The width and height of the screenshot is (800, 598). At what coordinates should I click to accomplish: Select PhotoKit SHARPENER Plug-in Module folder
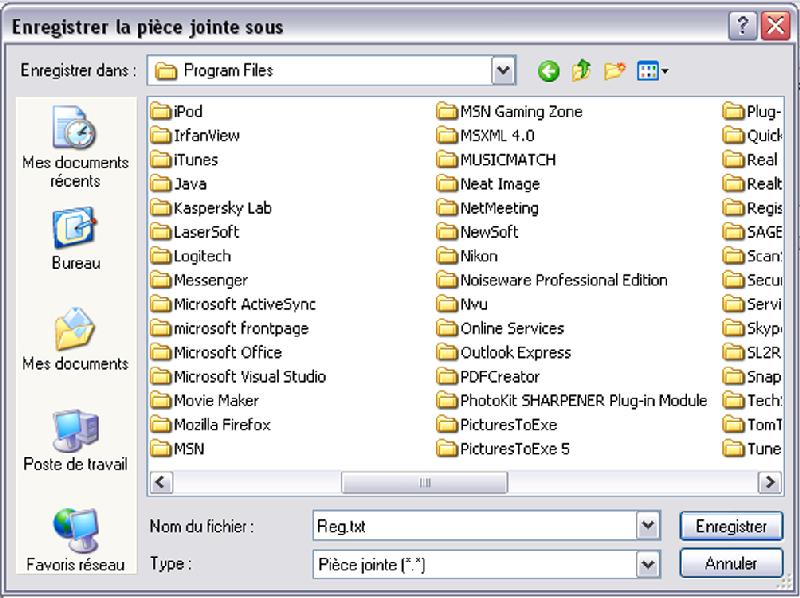coord(584,401)
